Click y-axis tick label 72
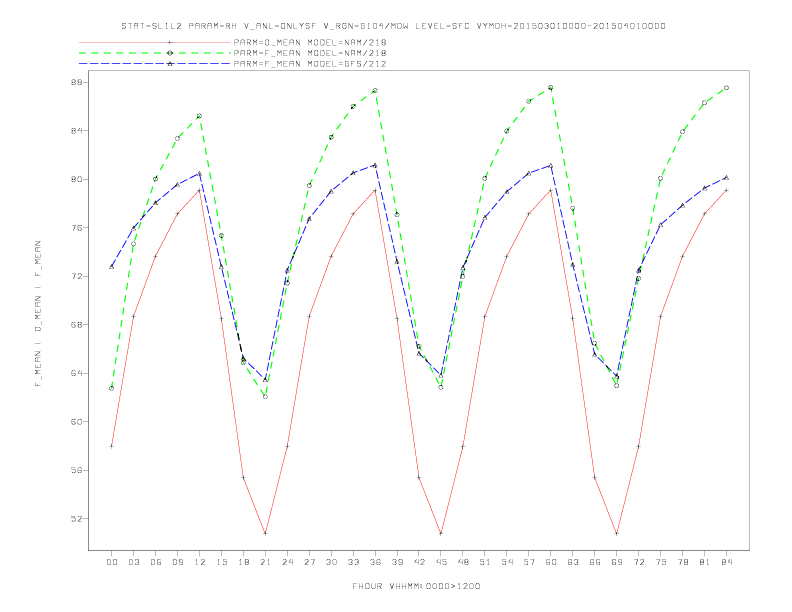The width and height of the screenshot is (792, 612). tap(77, 276)
